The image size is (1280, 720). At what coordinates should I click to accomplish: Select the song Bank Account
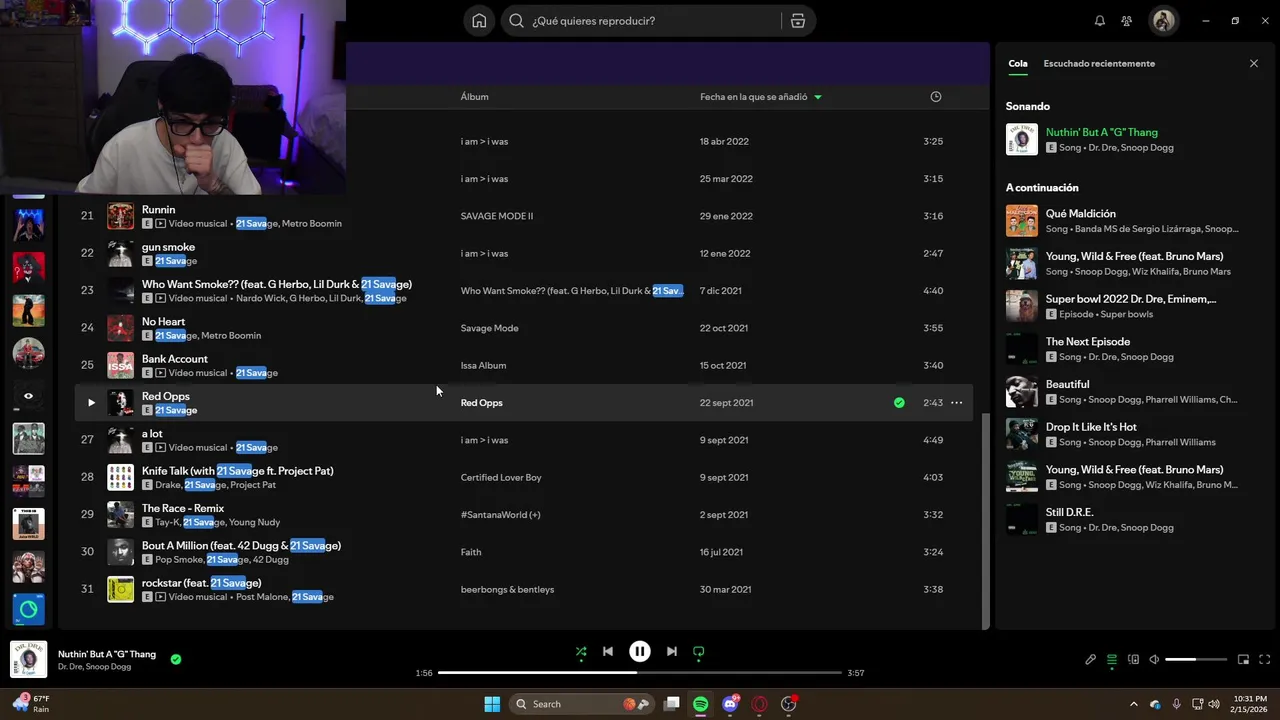click(x=175, y=359)
